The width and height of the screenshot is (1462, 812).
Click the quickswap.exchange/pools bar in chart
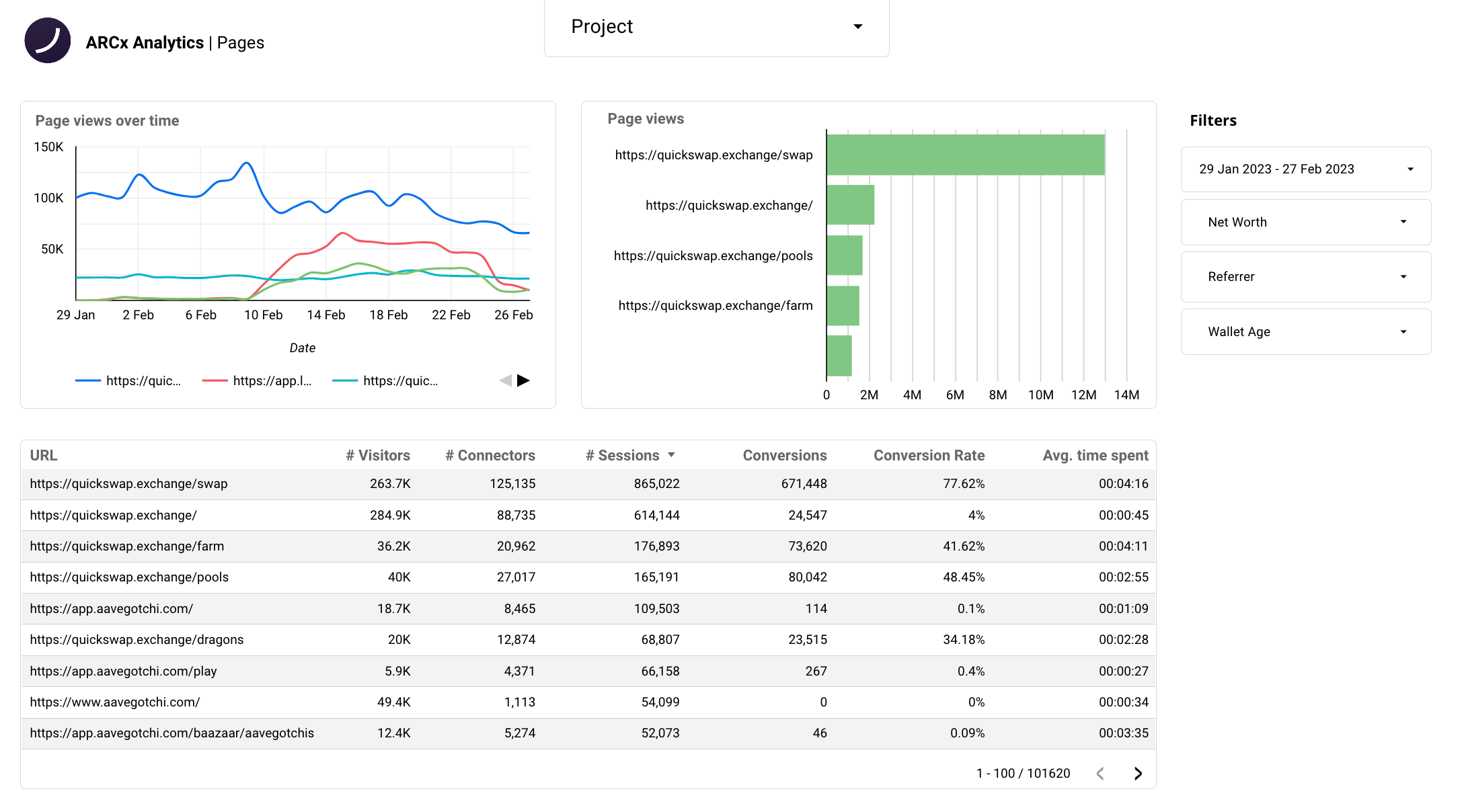[x=845, y=255]
